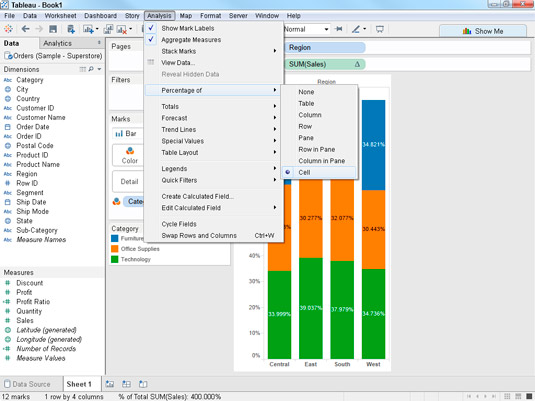Click the Region pill on Columns
The width and height of the screenshot is (535, 401).
pos(324,47)
